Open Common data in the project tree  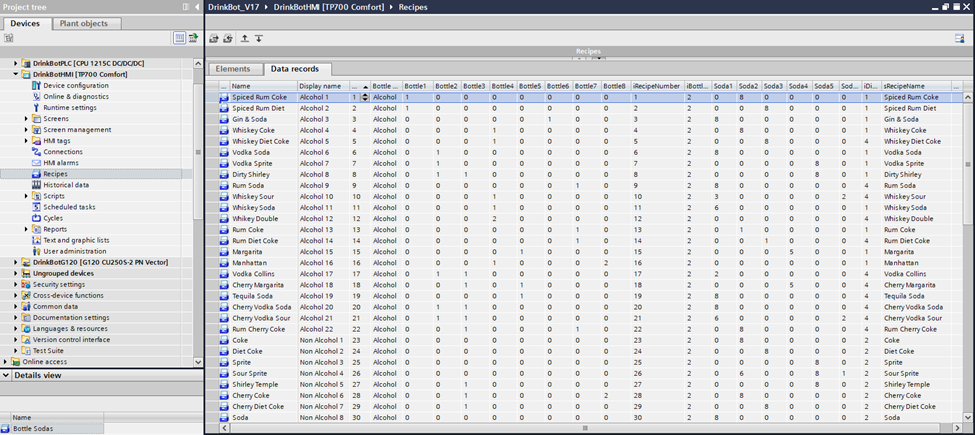click(x=55, y=306)
